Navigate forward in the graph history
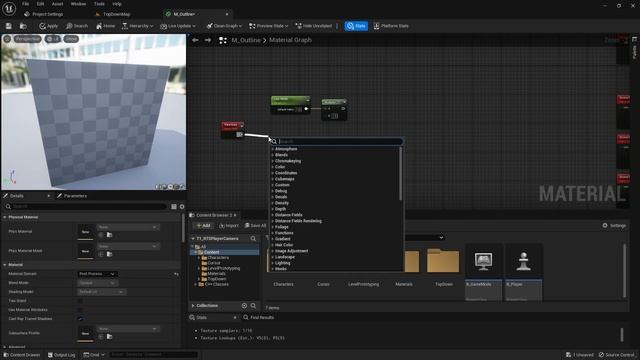Image resolution: width=640 pixels, height=360 pixels. coord(208,40)
